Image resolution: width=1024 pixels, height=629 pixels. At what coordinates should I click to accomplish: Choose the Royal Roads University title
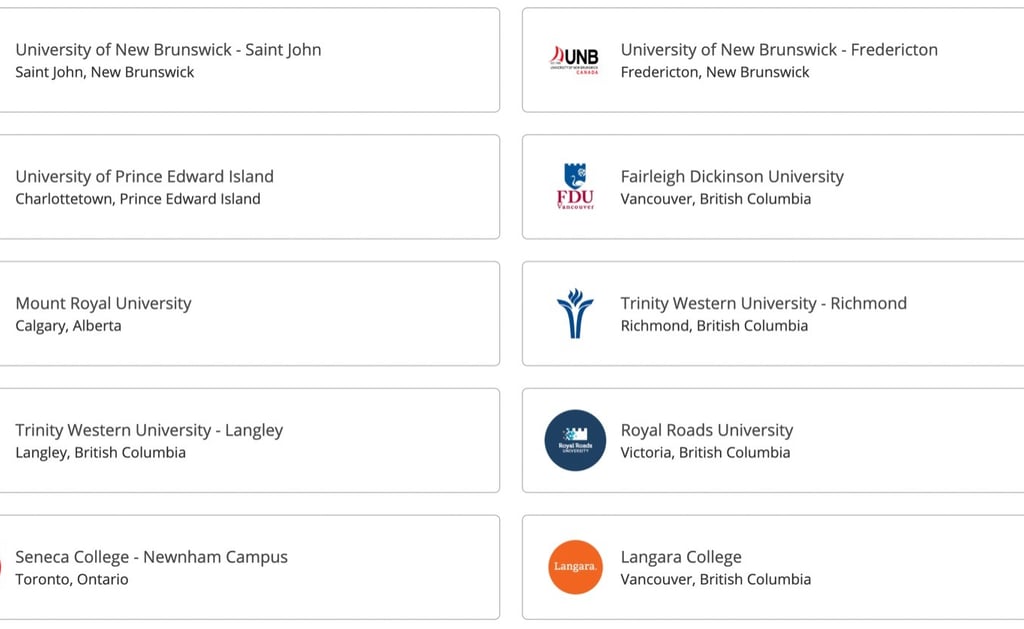[x=707, y=430]
